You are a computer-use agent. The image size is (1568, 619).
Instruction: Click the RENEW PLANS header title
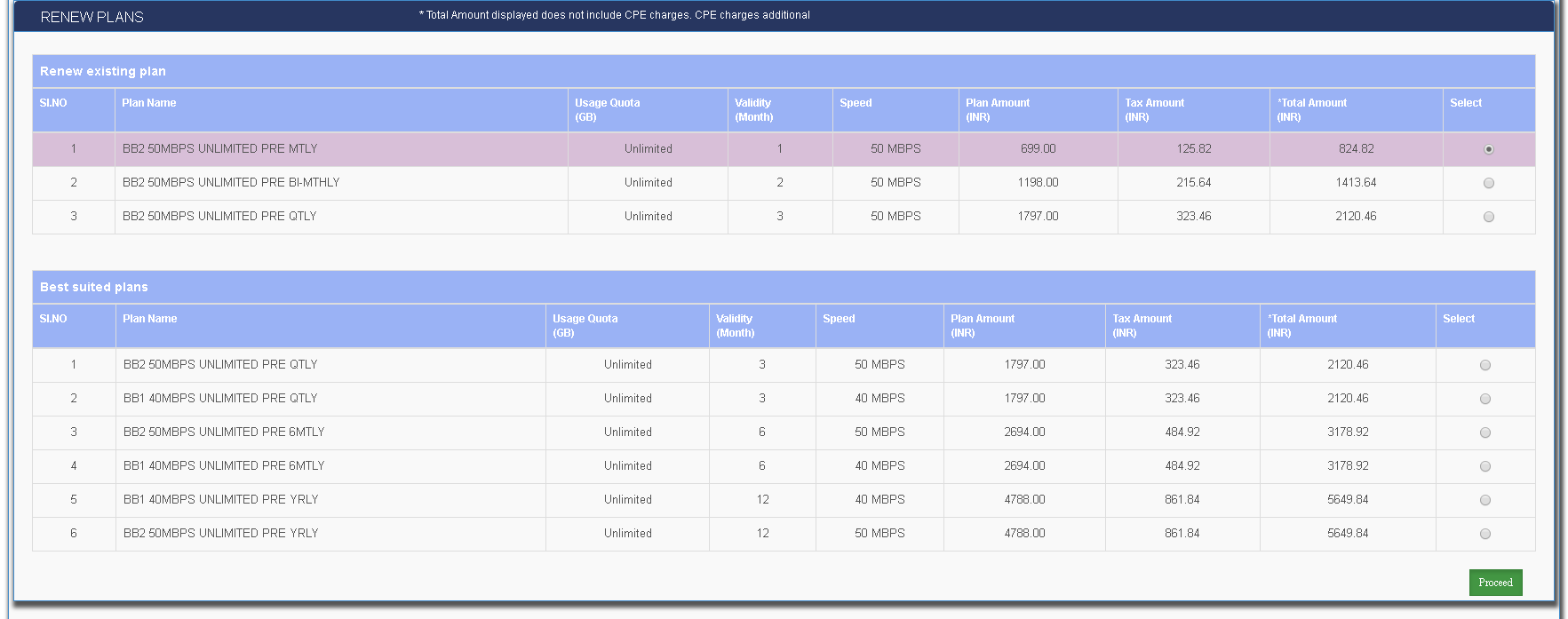(92, 17)
